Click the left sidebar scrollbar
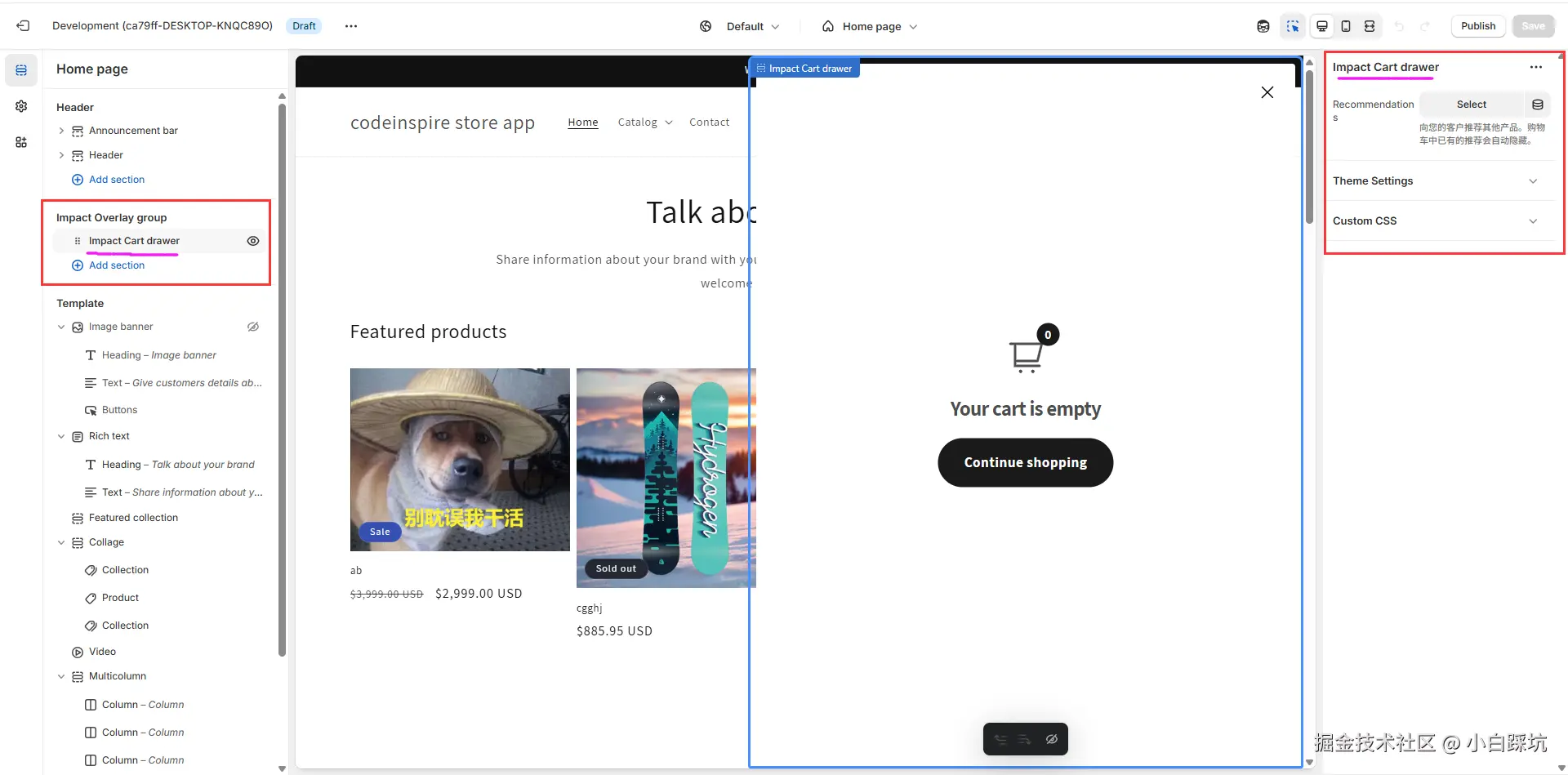1568x775 pixels. pyautogui.click(x=283, y=380)
